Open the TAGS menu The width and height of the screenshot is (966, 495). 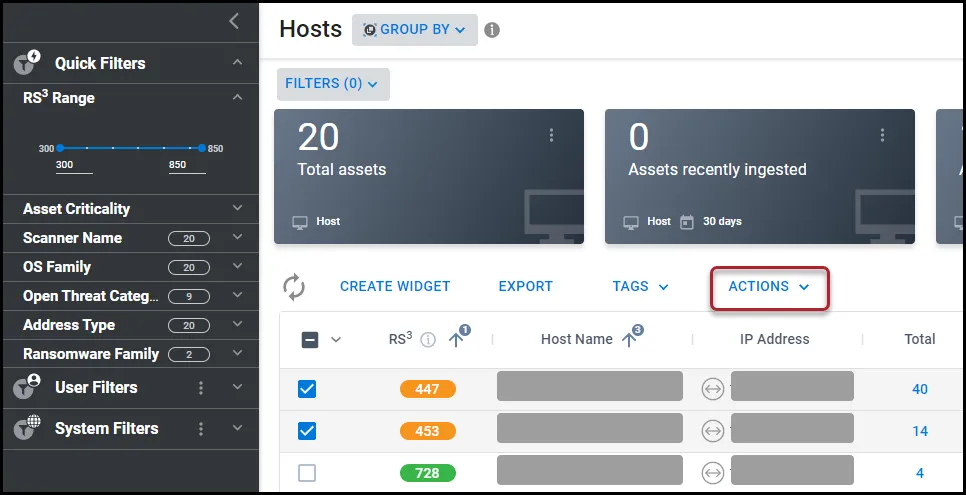(x=640, y=287)
